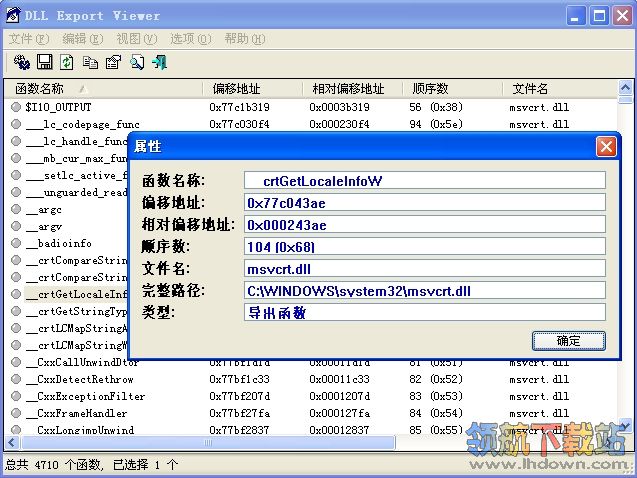Click the bullet icon beside ___lc_codepage_func
Screen dimensions: 637x478
click(x=16, y=124)
